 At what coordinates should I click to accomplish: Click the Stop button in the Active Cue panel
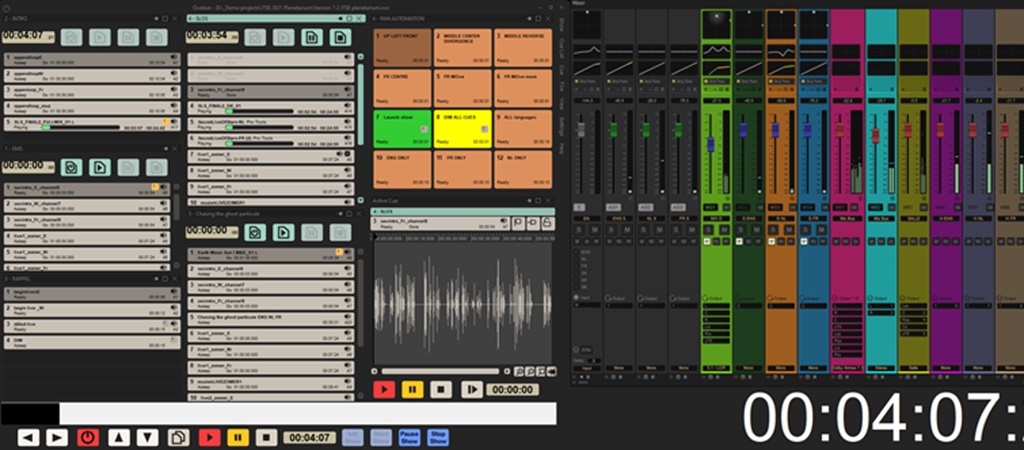[x=437, y=389]
